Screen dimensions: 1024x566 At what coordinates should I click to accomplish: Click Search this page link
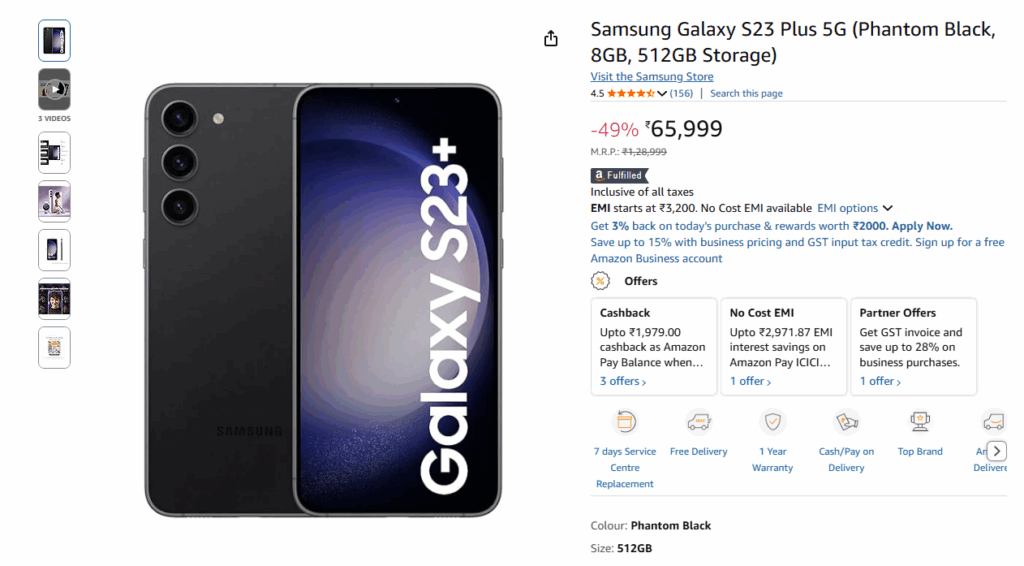tap(746, 93)
